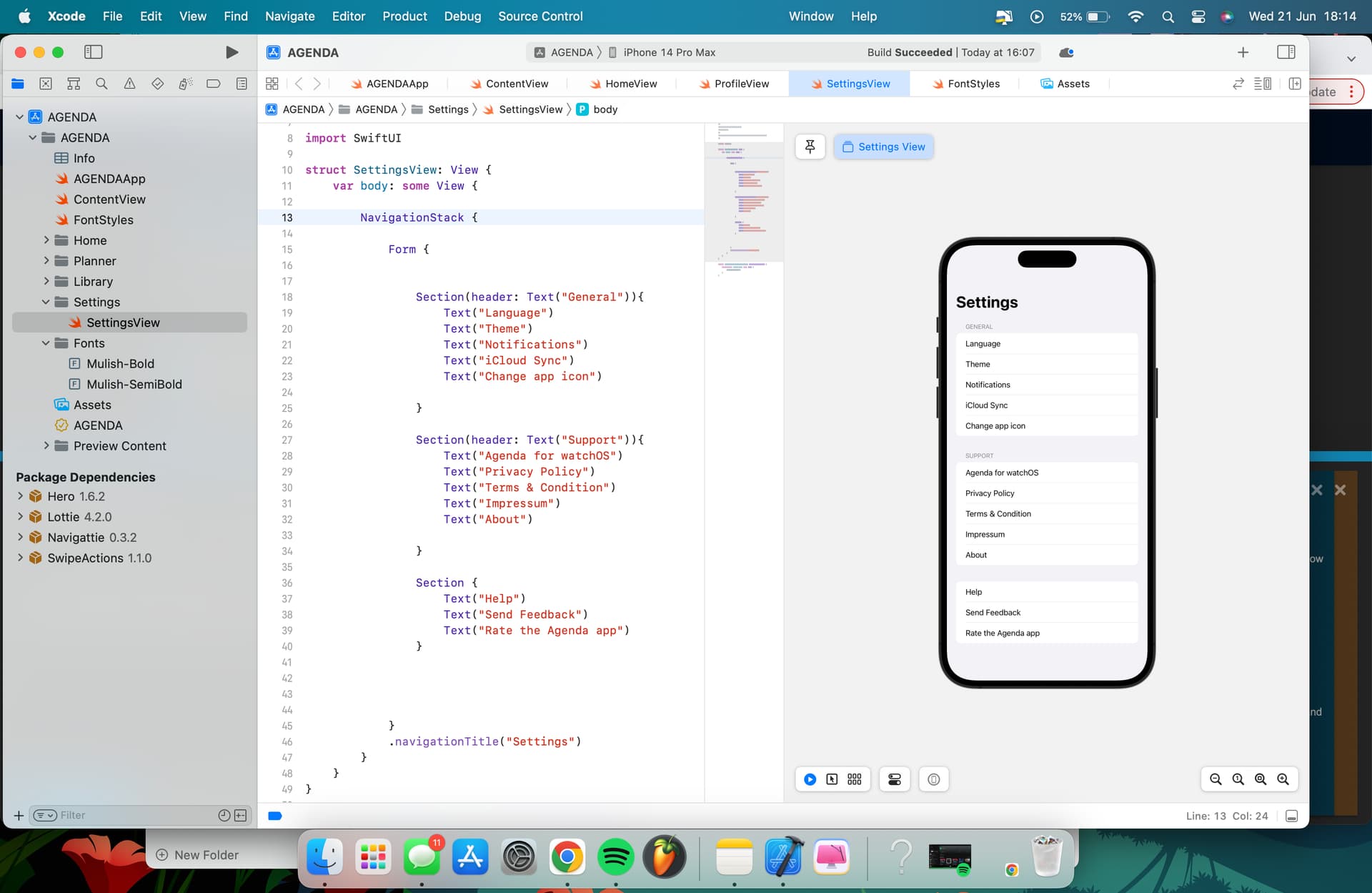Screen dimensions: 1372x893
Task: Expand the Hero 1.6.2 package
Action: (20, 496)
